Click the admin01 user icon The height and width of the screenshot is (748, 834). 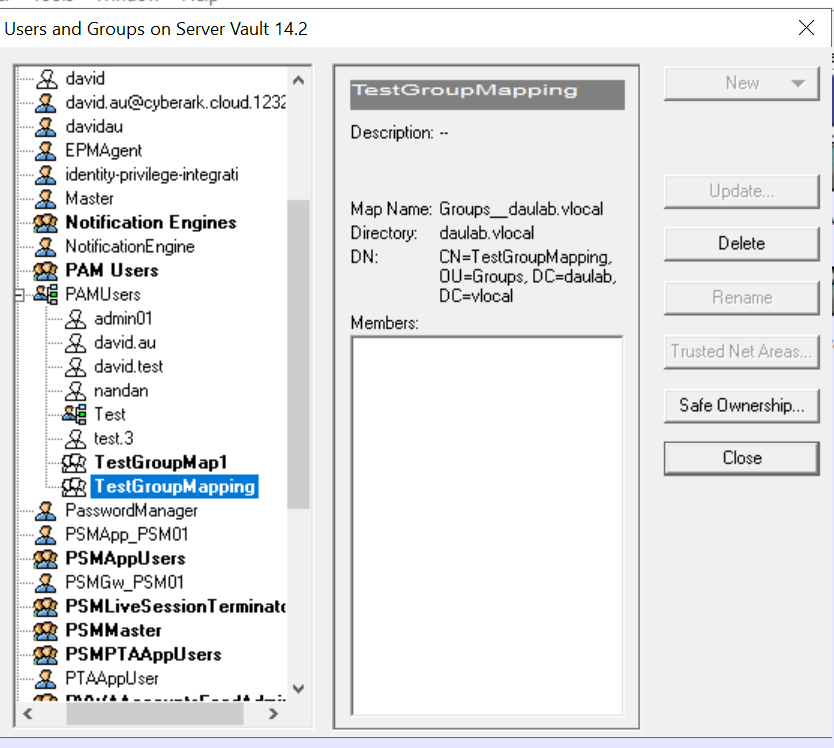(x=75, y=319)
